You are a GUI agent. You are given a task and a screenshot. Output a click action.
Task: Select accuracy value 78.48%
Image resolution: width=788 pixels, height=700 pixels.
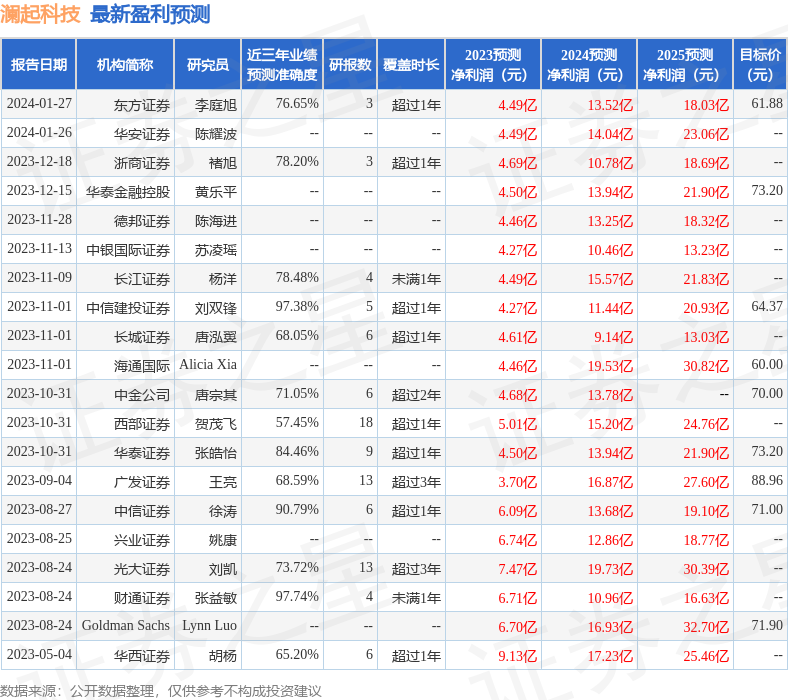point(297,278)
